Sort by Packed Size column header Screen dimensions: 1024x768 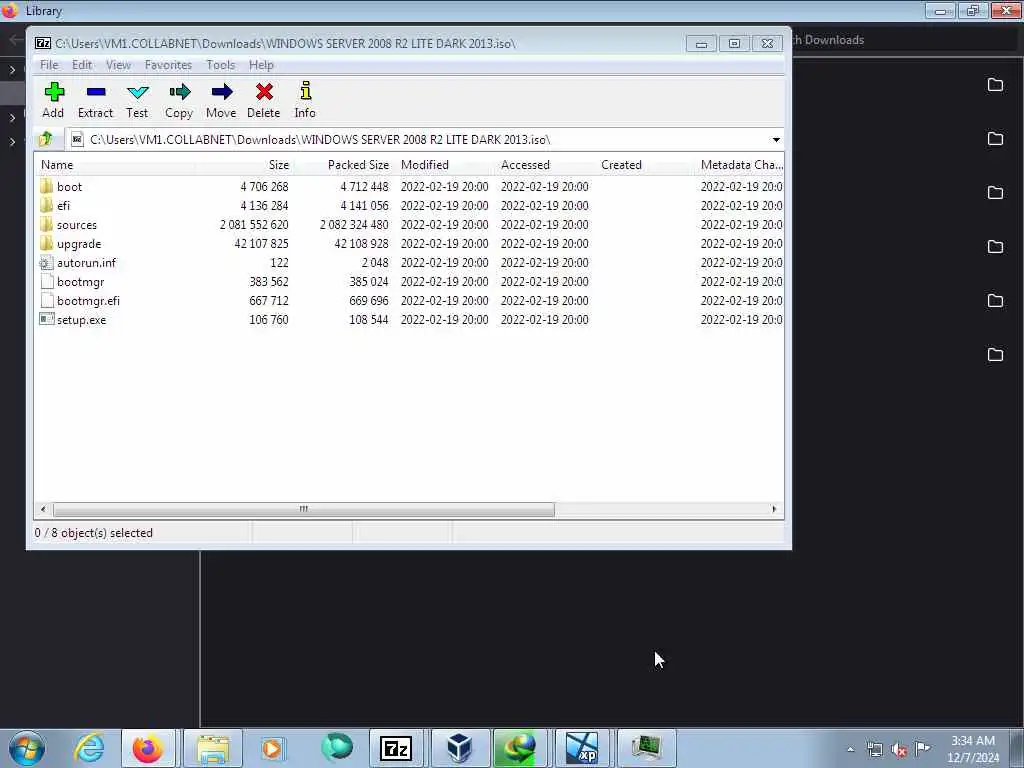[344, 165]
